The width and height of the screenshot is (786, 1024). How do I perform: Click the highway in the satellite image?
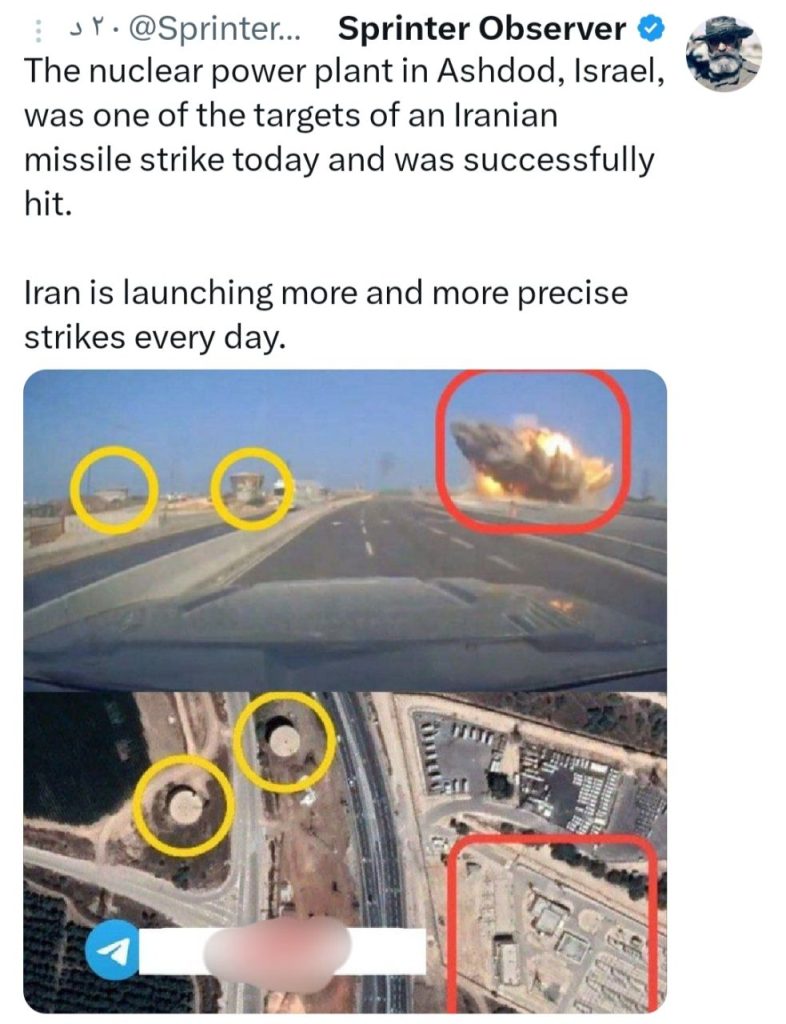pyautogui.click(x=372, y=849)
